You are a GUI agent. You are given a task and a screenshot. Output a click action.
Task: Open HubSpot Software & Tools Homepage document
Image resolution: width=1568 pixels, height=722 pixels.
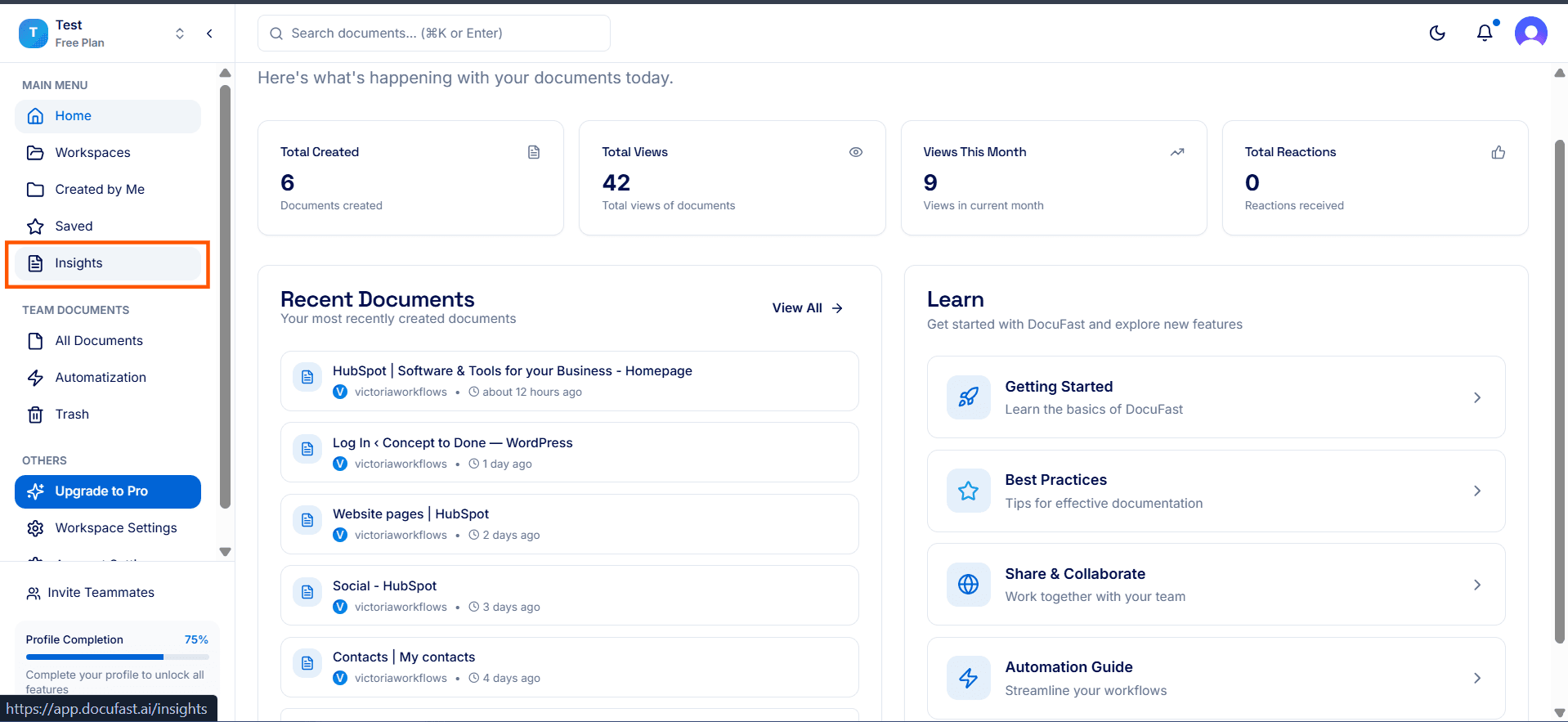[x=570, y=381]
